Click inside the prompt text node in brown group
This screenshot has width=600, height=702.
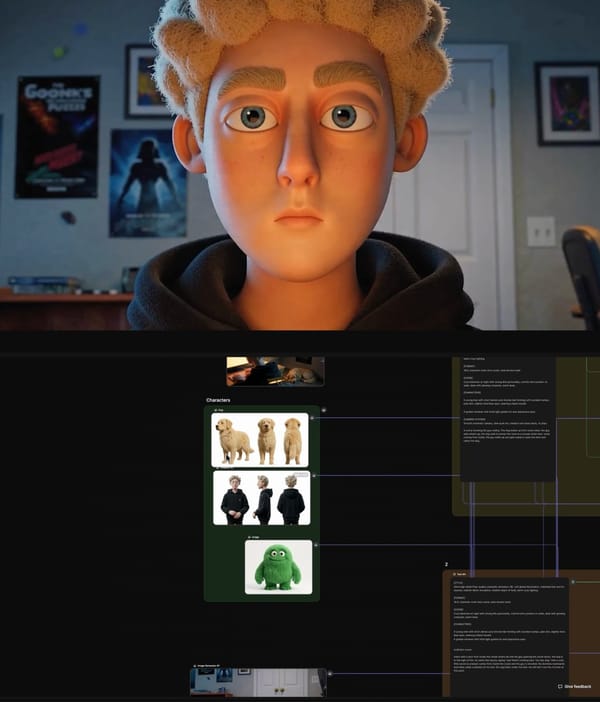pos(510,637)
